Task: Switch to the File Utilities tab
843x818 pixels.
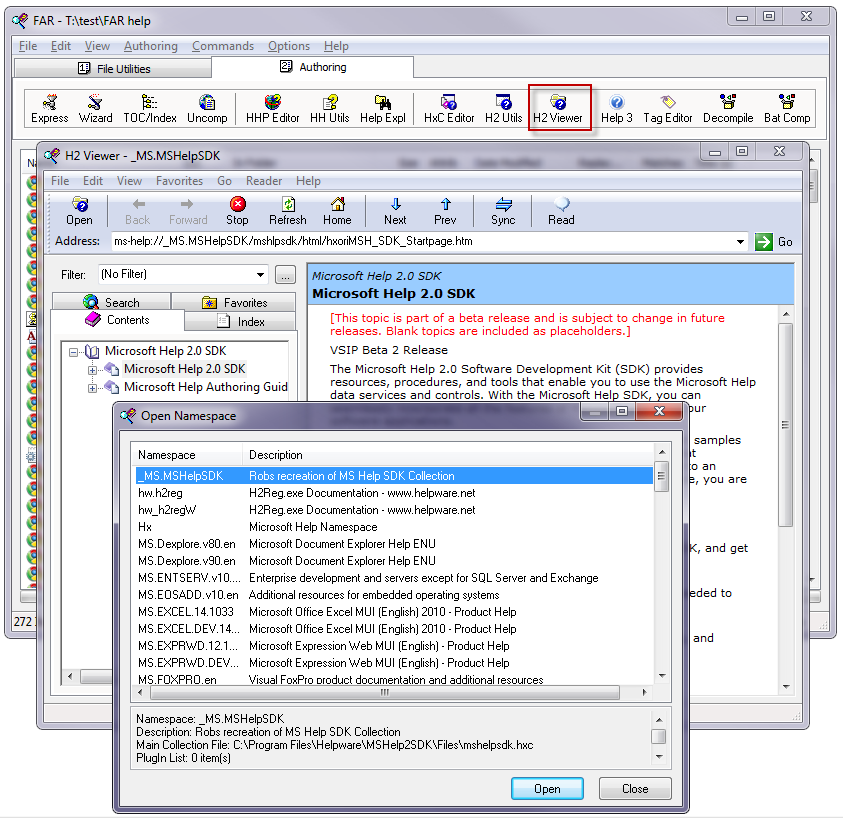Action: point(113,68)
